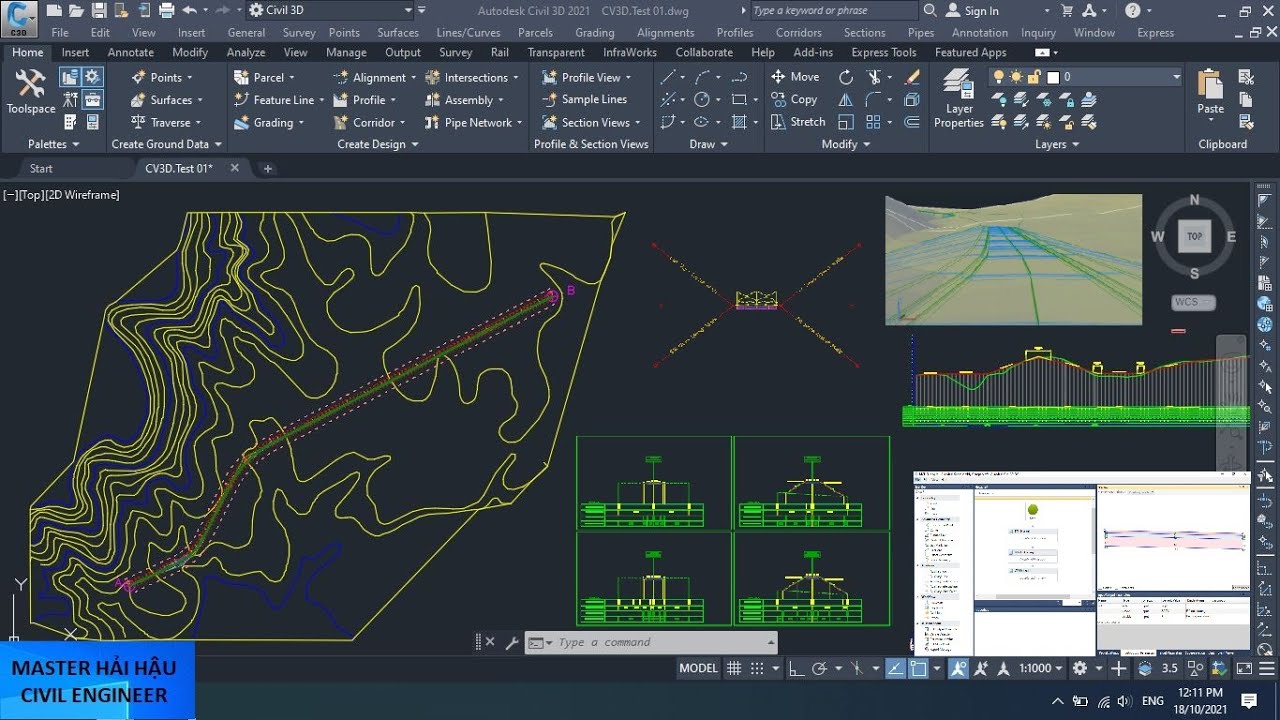This screenshot has height=720, width=1280.
Task: Toggle 2D object snap
Action: [917, 668]
